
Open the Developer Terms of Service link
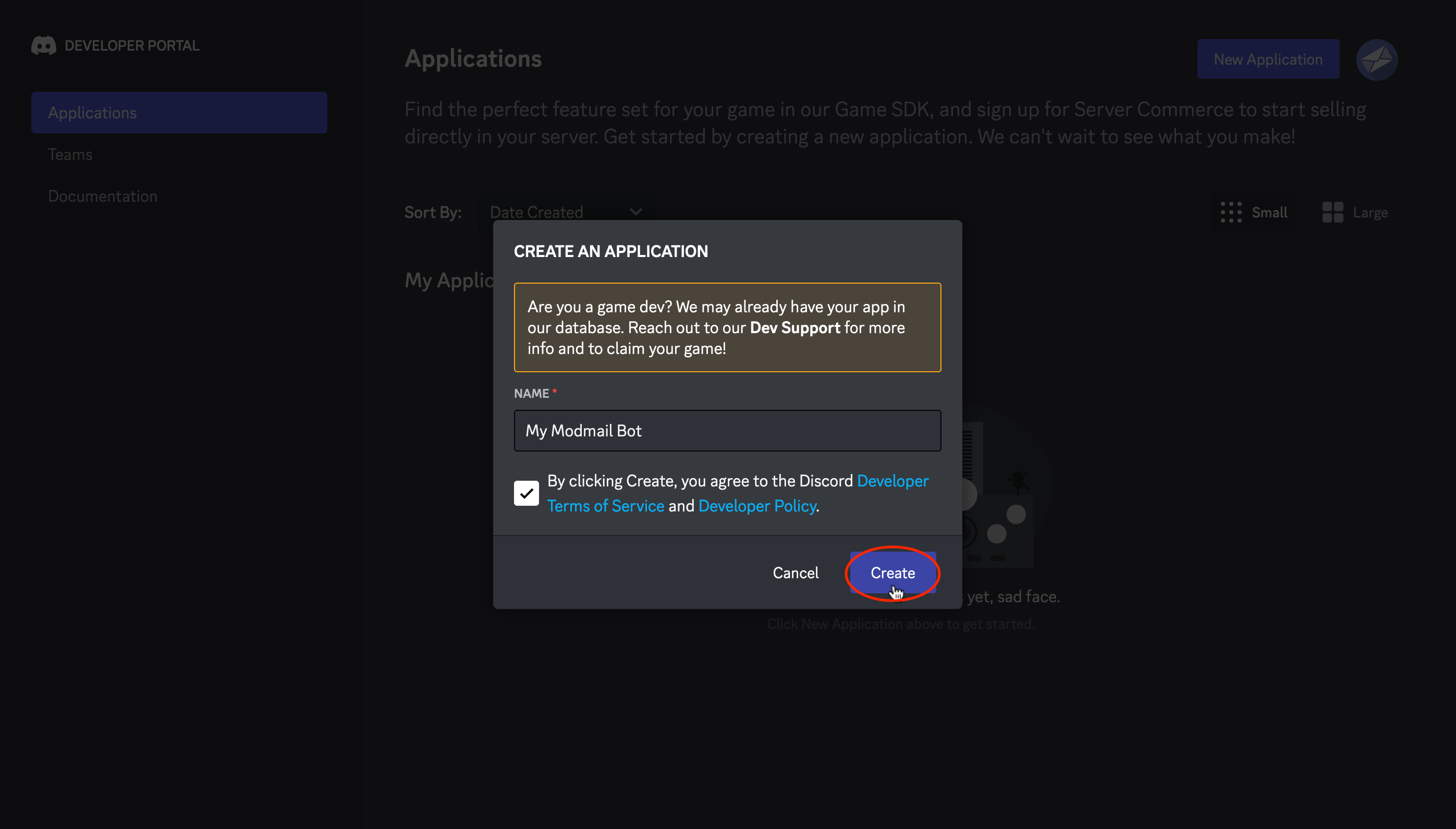pos(606,505)
